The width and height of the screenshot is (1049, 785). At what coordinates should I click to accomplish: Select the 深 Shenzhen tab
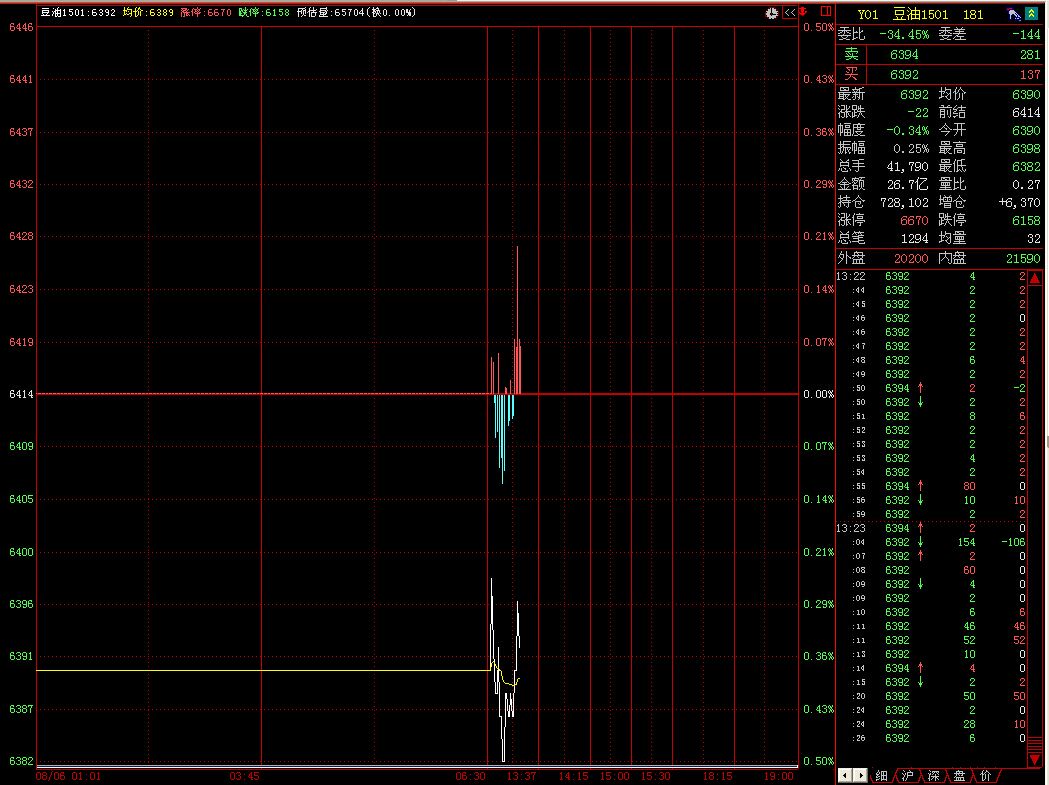(x=933, y=775)
